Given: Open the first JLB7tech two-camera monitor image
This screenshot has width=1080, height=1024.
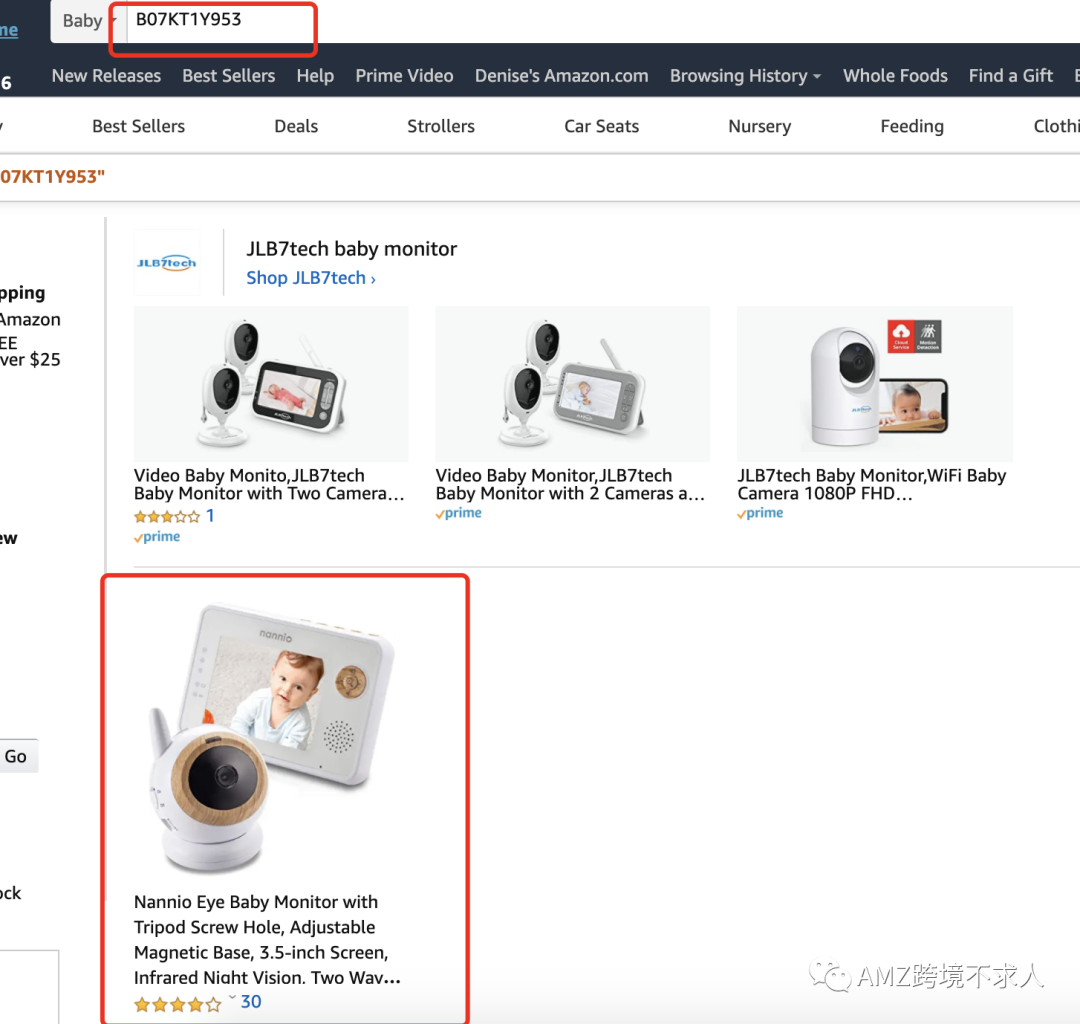Looking at the screenshot, I should (271, 384).
